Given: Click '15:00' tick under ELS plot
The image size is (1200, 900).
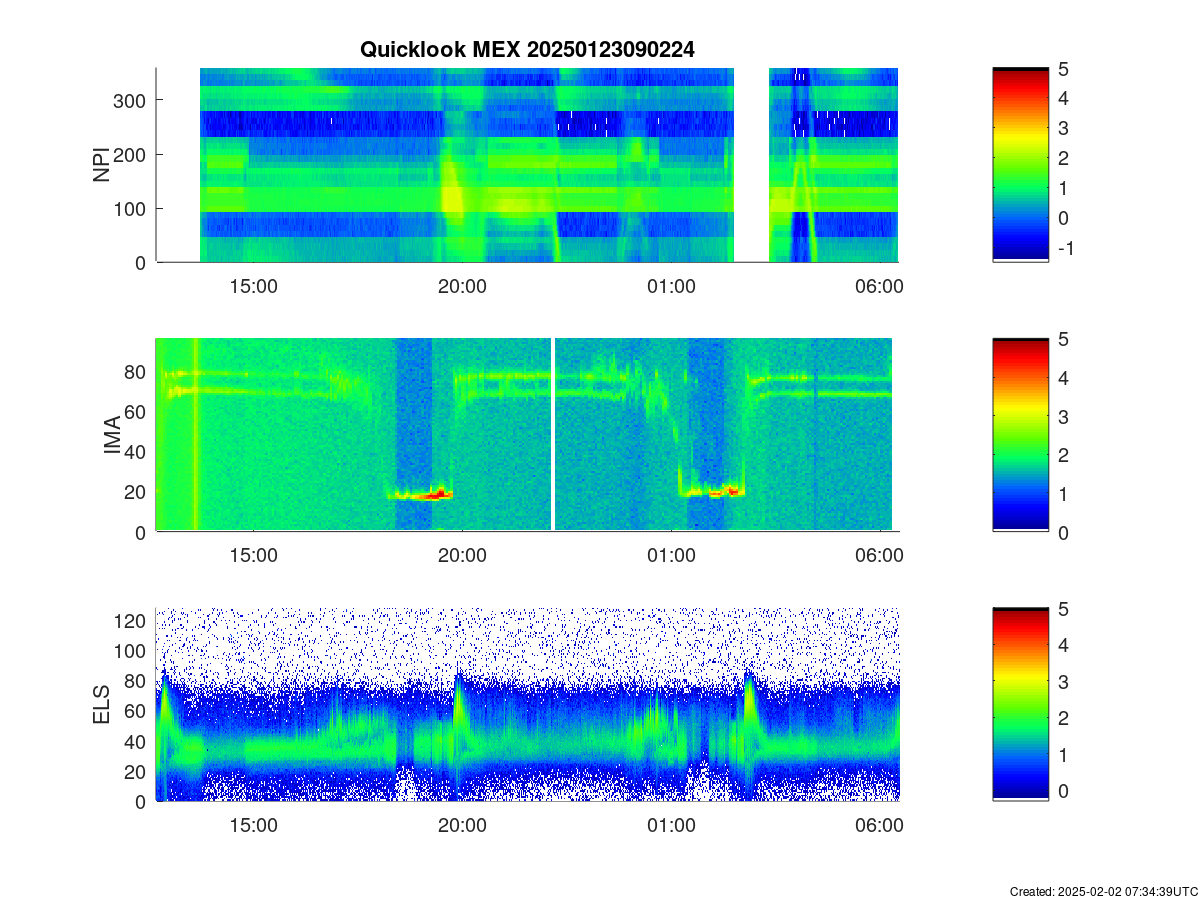Looking at the screenshot, I should click(254, 826).
